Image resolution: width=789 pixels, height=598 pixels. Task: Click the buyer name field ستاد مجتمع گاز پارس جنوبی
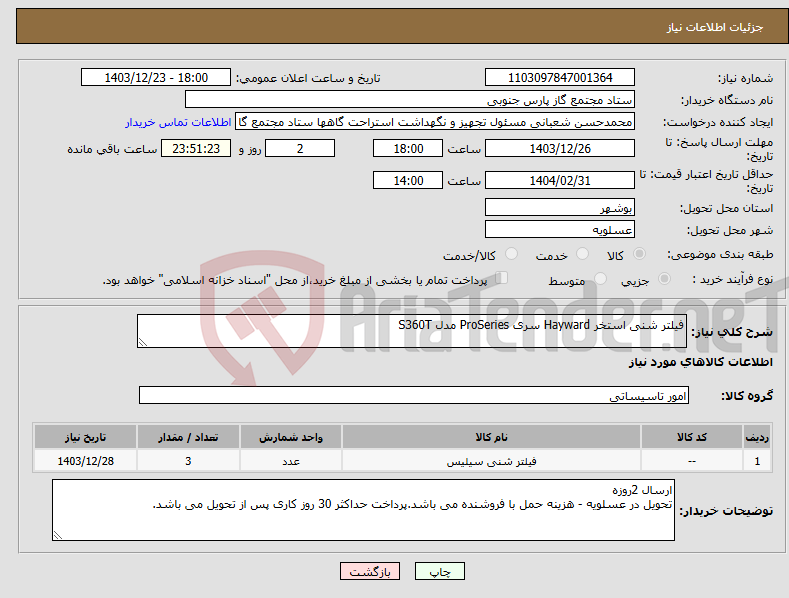coord(410,100)
